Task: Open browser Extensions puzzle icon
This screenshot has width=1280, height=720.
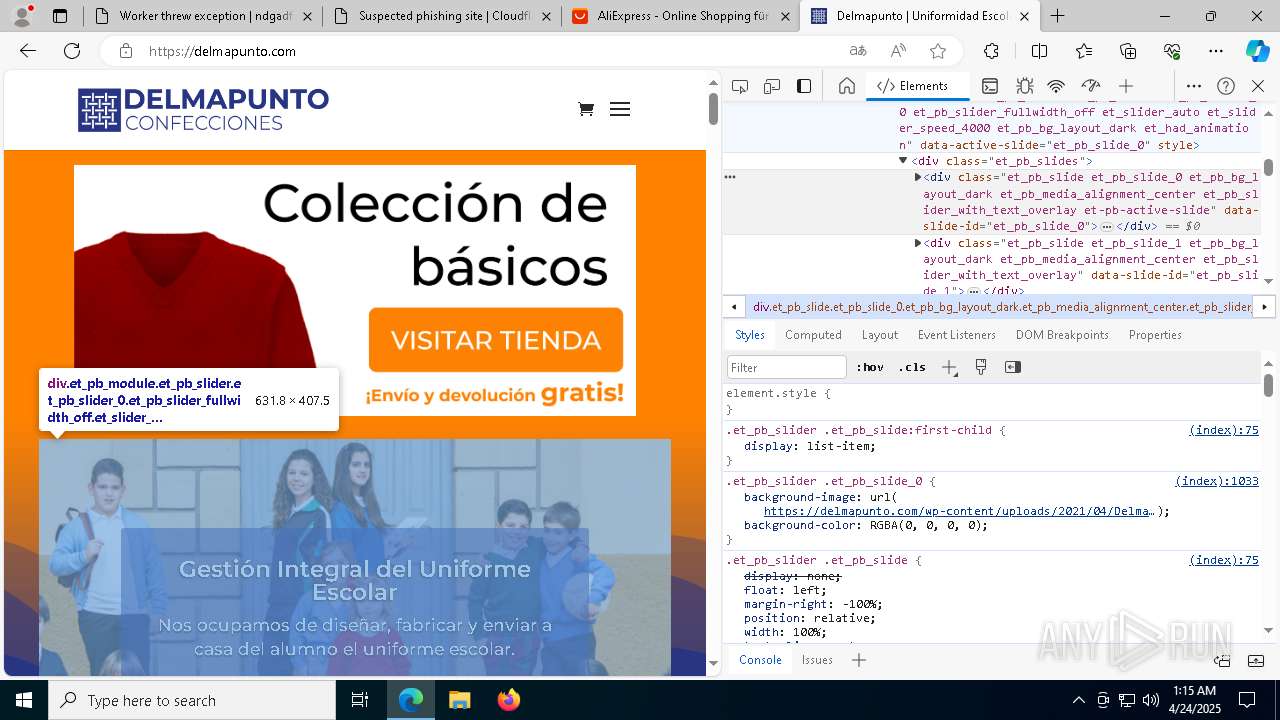Action: click(x=991, y=51)
